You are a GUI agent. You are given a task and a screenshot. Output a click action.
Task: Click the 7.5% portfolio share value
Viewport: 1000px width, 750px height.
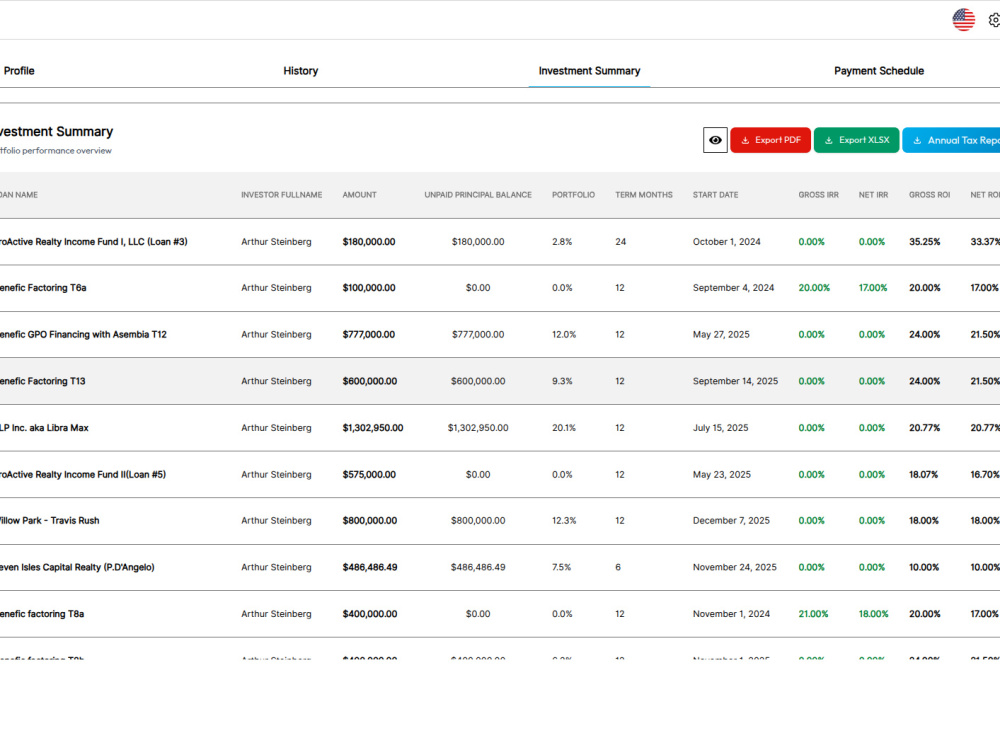click(x=561, y=568)
